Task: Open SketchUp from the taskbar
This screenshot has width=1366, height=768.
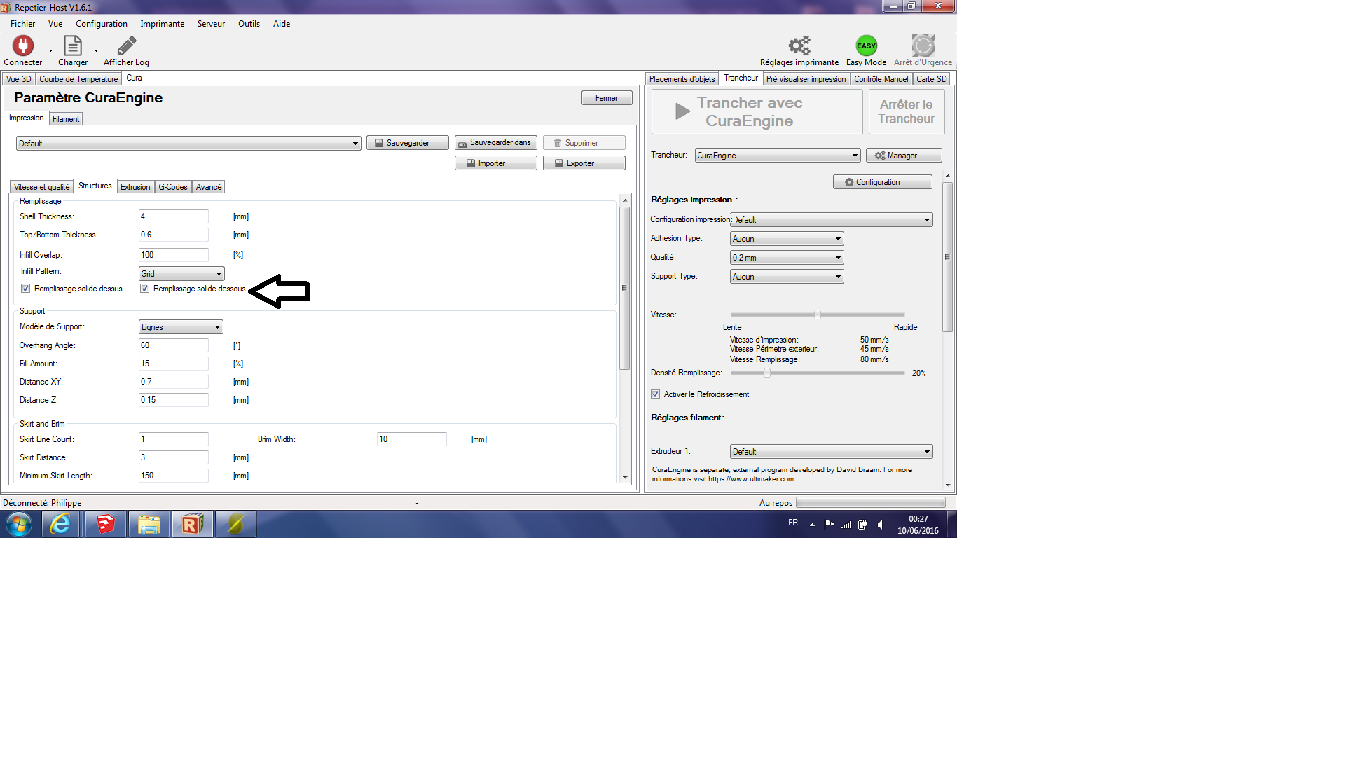Action: click(105, 524)
